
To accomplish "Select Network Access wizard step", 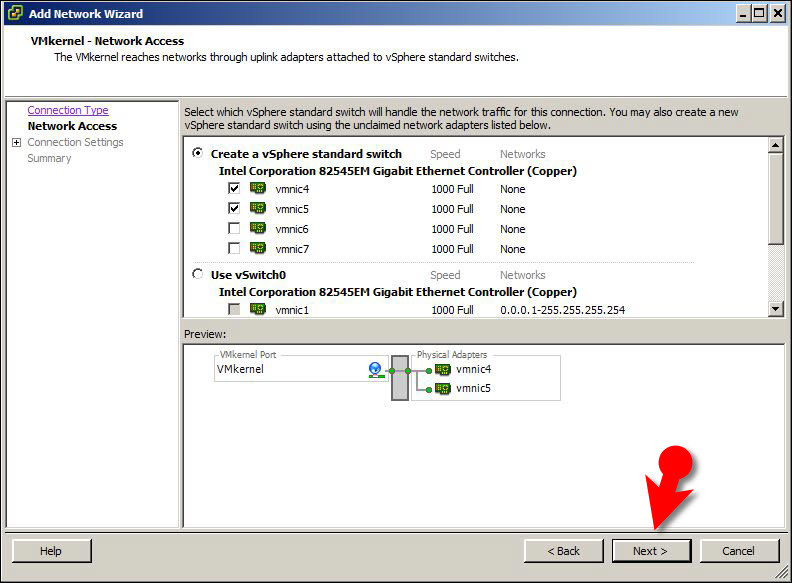I will [x=72, y=126].
